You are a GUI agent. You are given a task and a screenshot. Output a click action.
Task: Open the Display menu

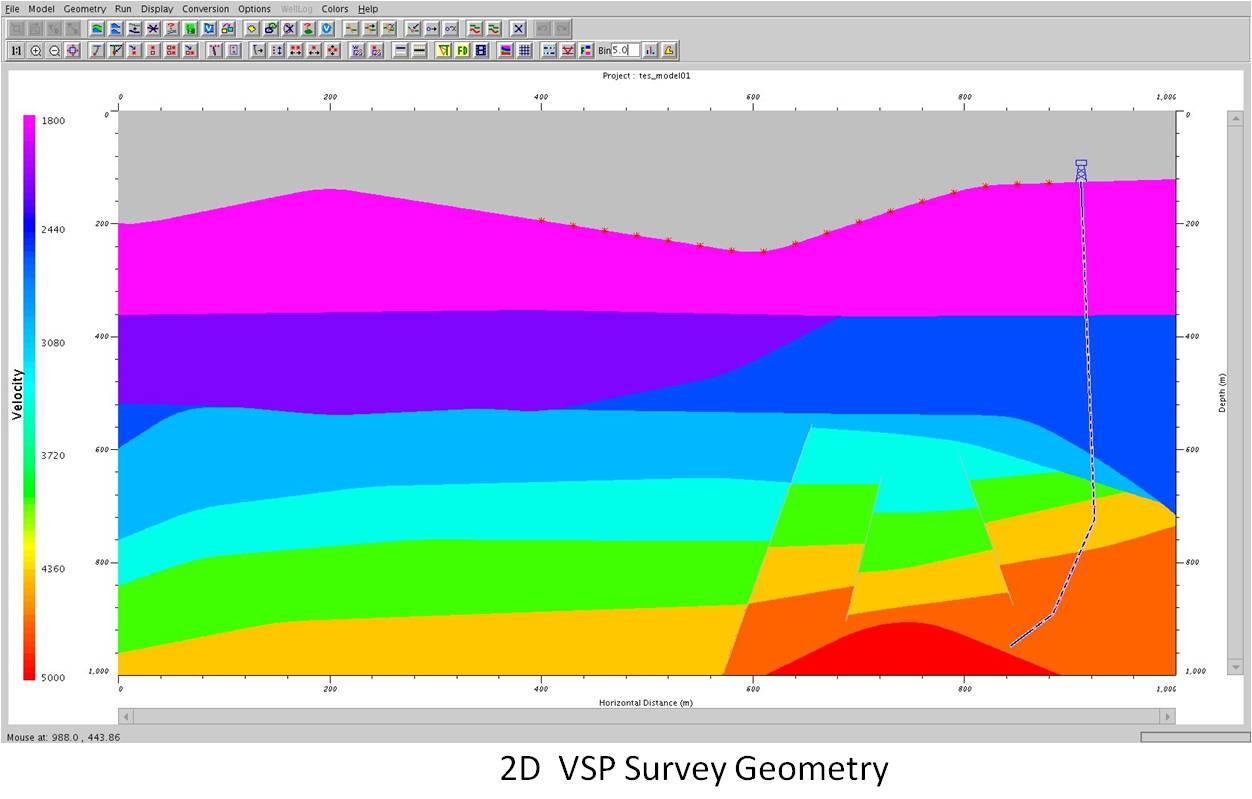156,8
